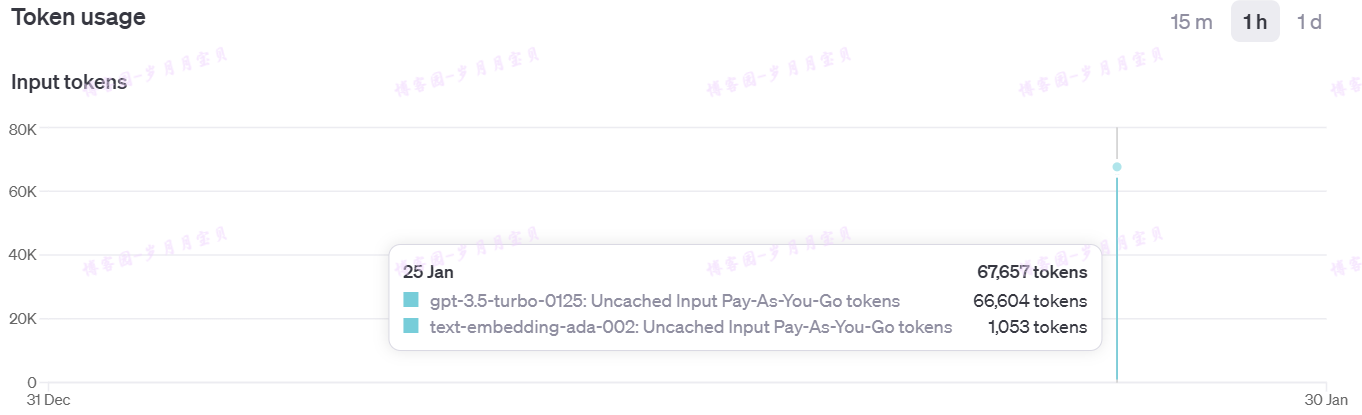Click the 67,657 tokens total value

click(x=1032, y=272)
